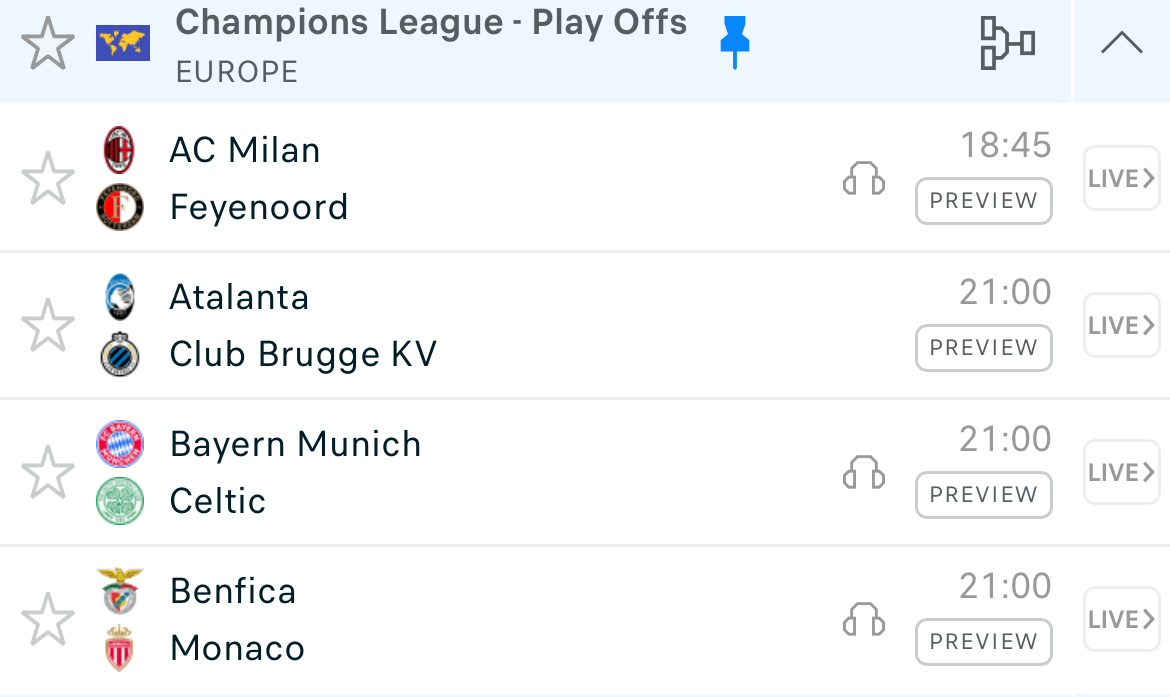
Task: Click the headphones icon for Bayern Munich match
Action: [864, 473]
